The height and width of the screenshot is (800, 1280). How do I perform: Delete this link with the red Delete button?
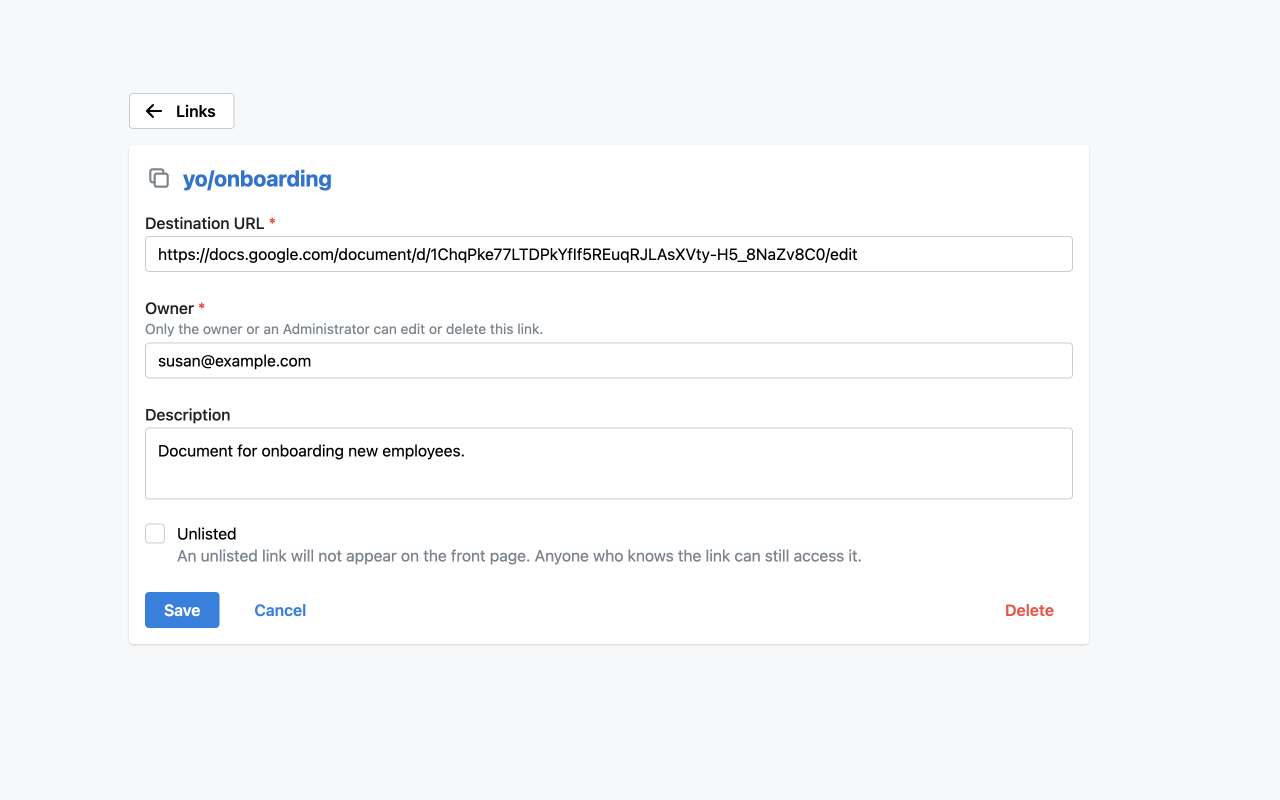click(1029, 610)
